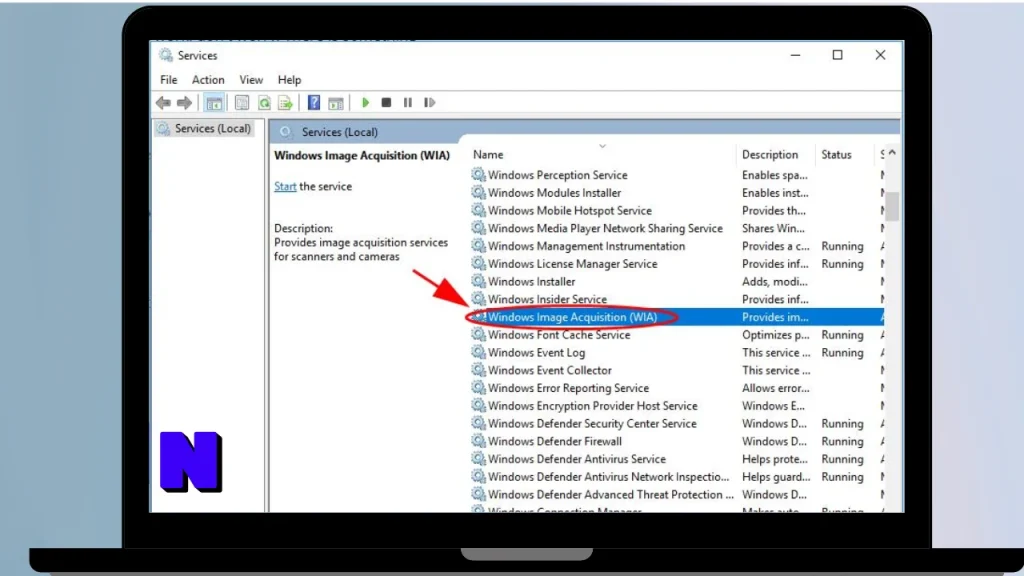
Task: Select Windows Image Acquisition (WIA) row
Action: 677,317
